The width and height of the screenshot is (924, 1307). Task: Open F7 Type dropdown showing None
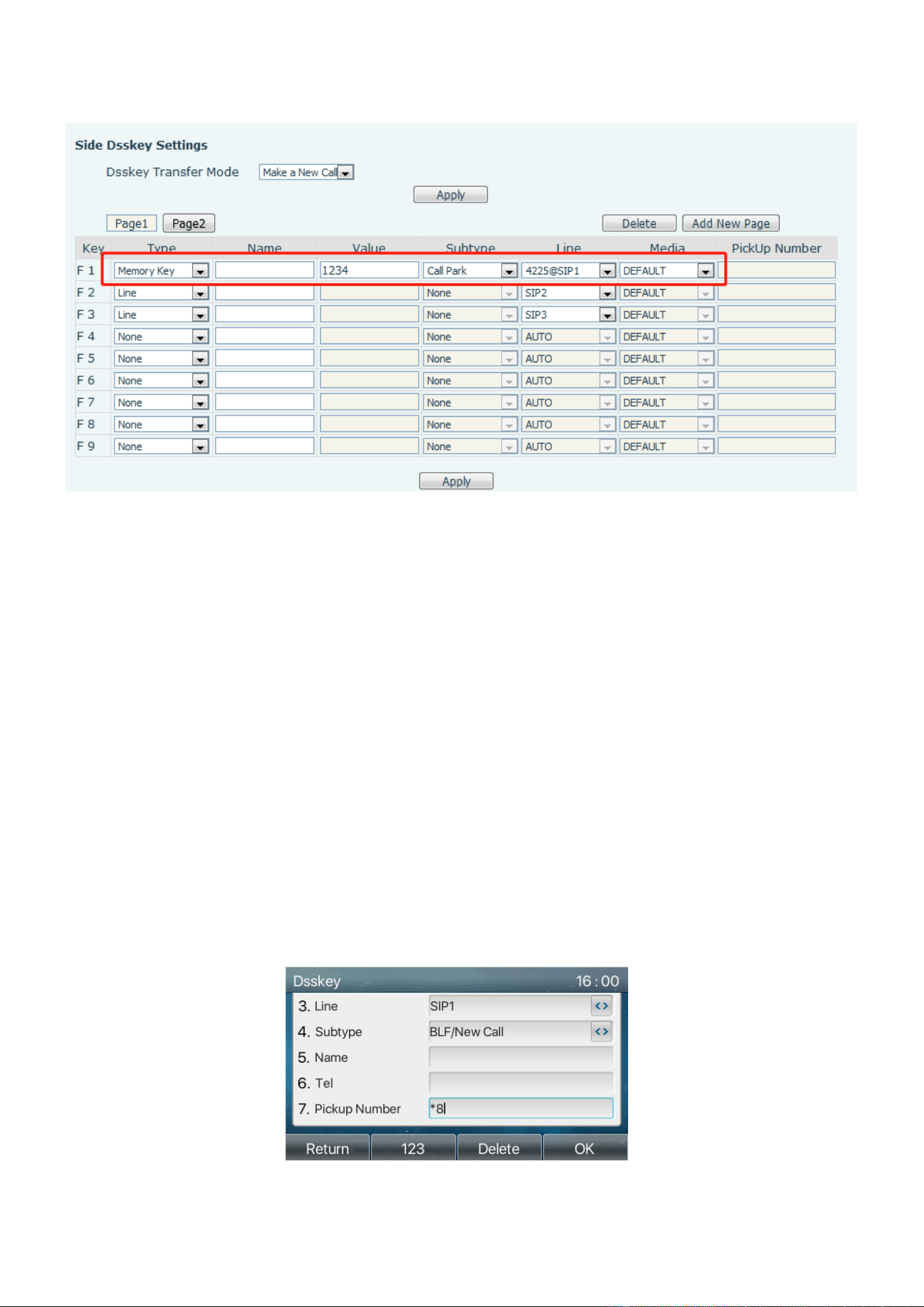tap(161, 403)
